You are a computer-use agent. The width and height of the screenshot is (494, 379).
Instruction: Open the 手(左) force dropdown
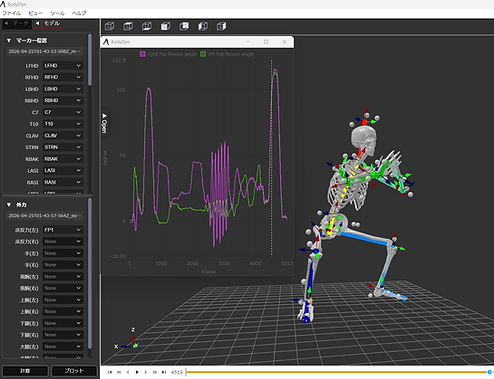pyautogui.click(x=63, y=253)
